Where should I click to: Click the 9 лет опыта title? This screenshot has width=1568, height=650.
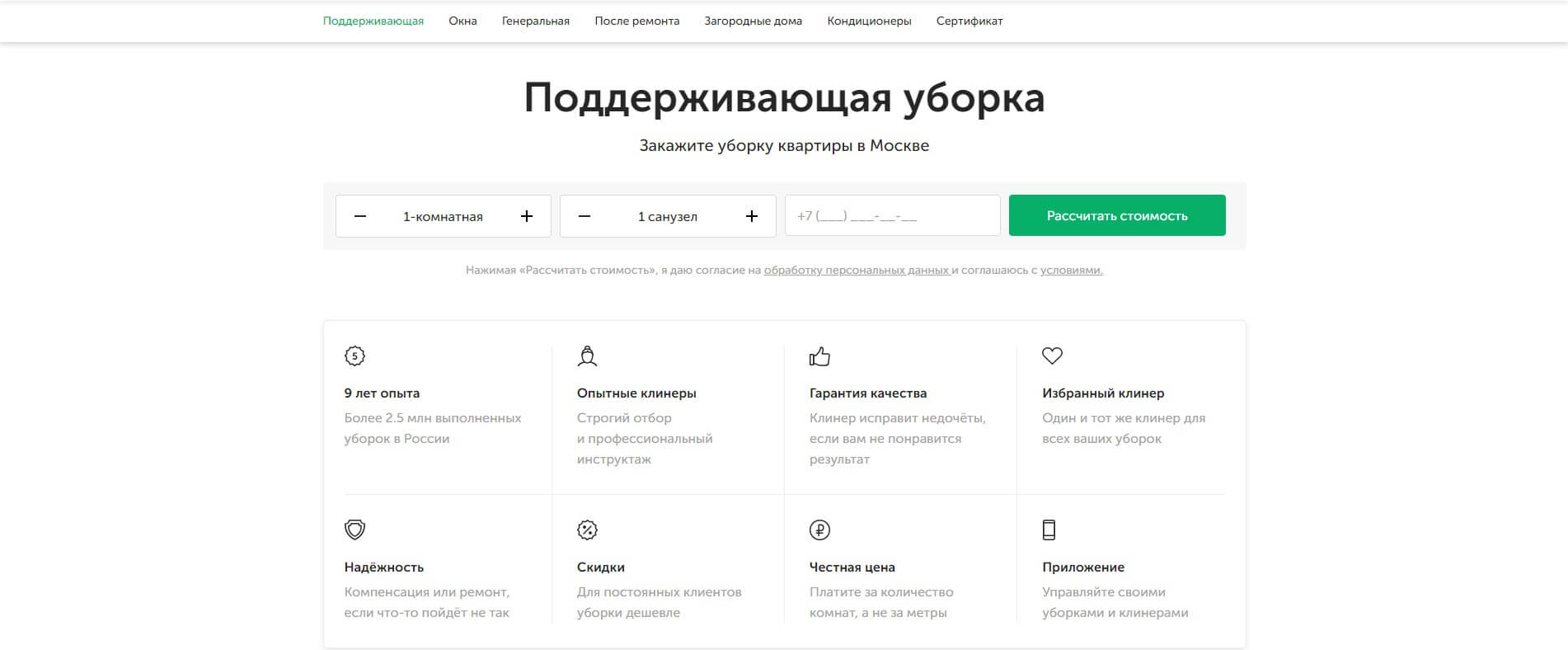pos(382,393)
